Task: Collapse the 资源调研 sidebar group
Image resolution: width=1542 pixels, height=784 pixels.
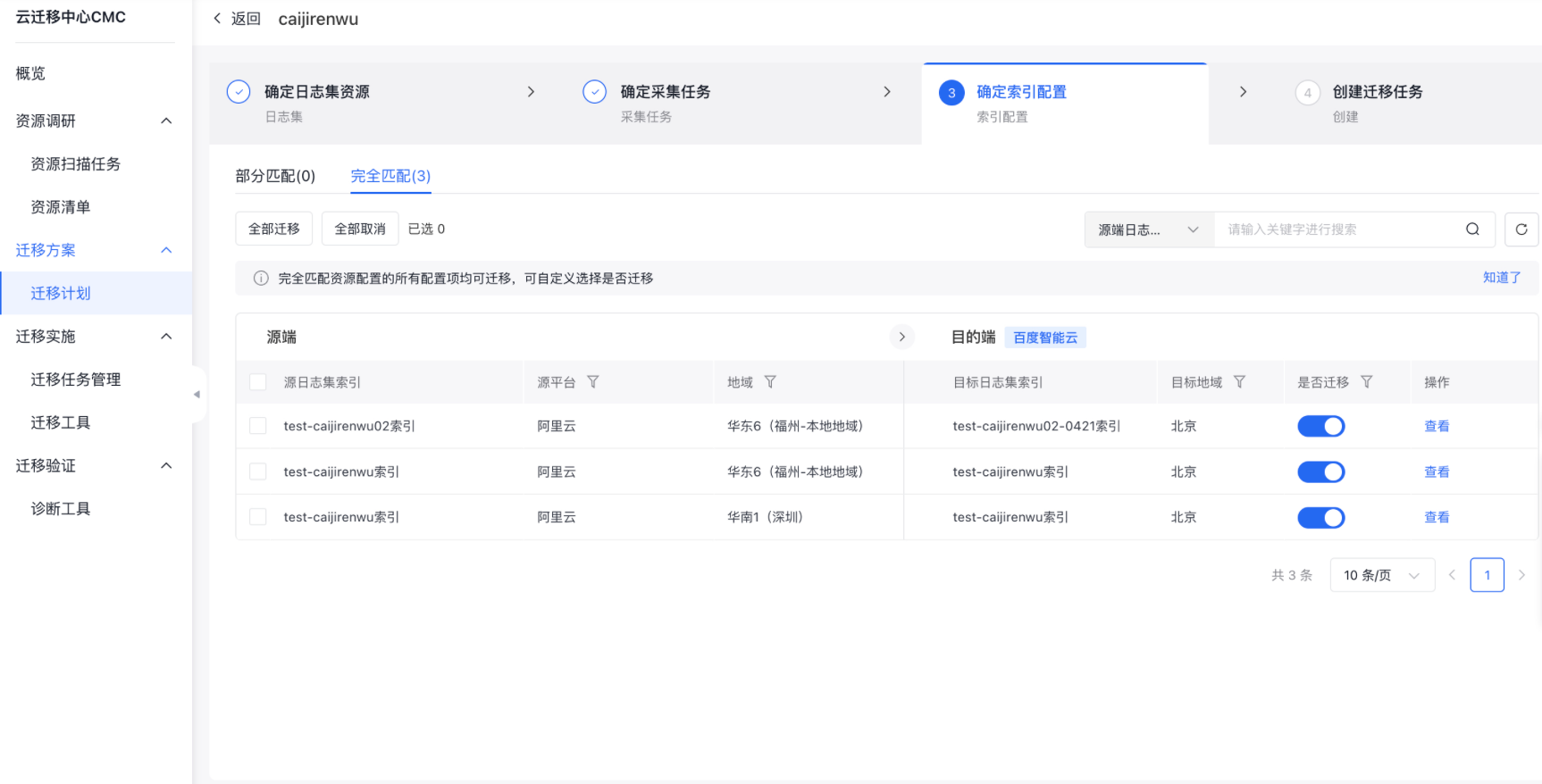Action: point(166,121)
